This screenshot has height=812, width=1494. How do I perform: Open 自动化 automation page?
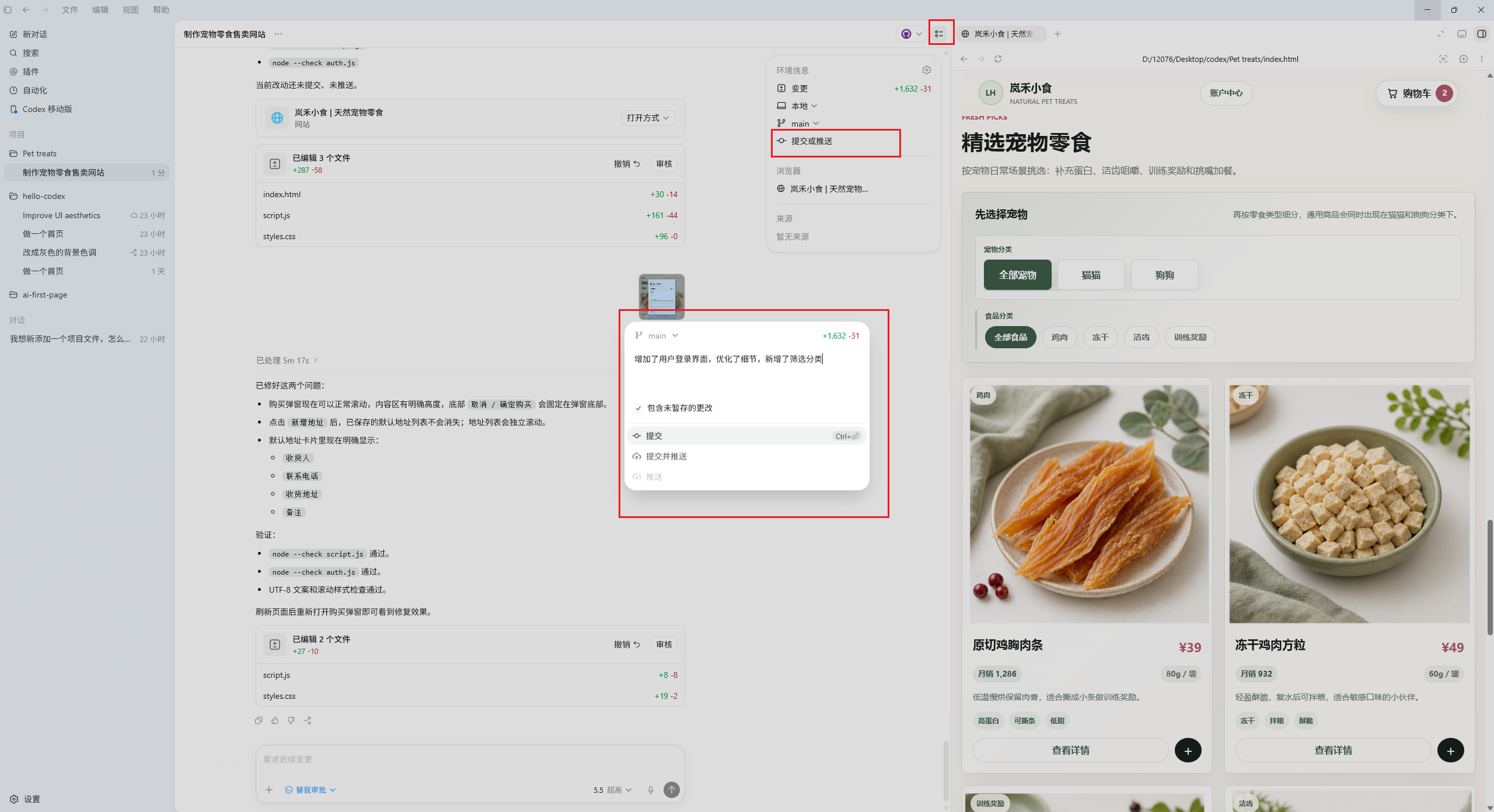28,90
